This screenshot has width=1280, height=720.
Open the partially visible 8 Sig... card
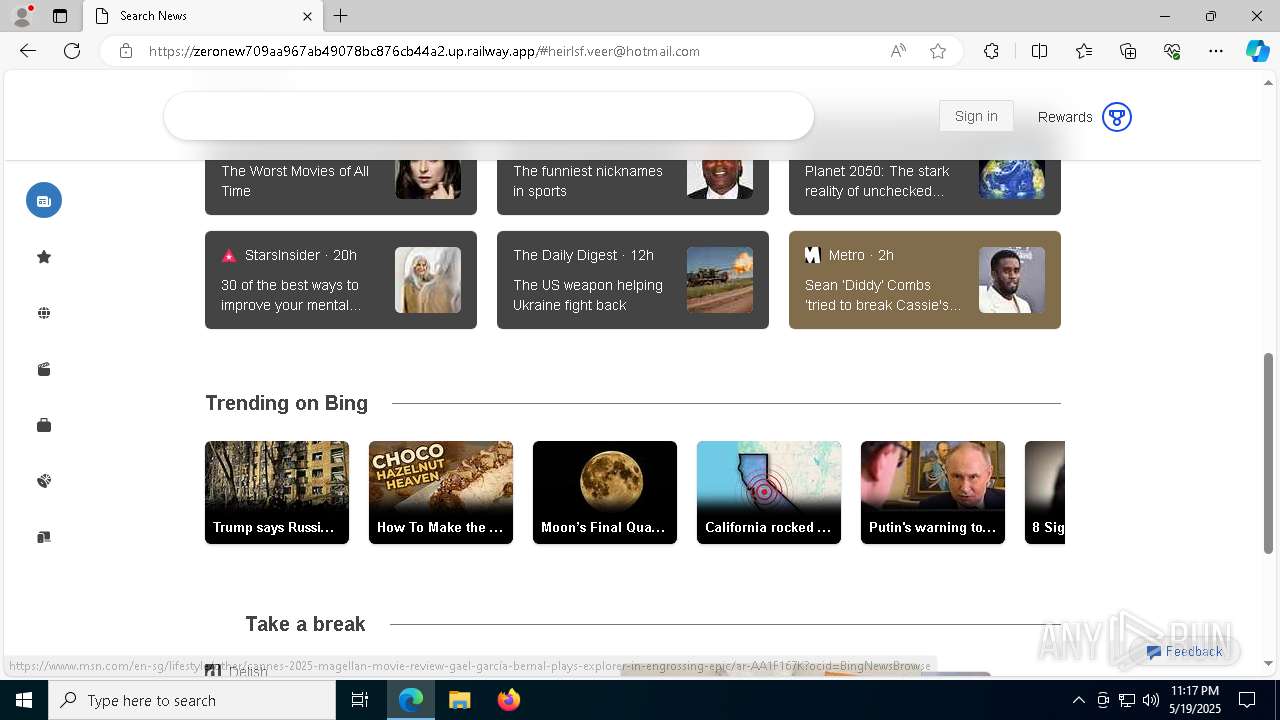pyautogui.click(x=1045, y=492)
